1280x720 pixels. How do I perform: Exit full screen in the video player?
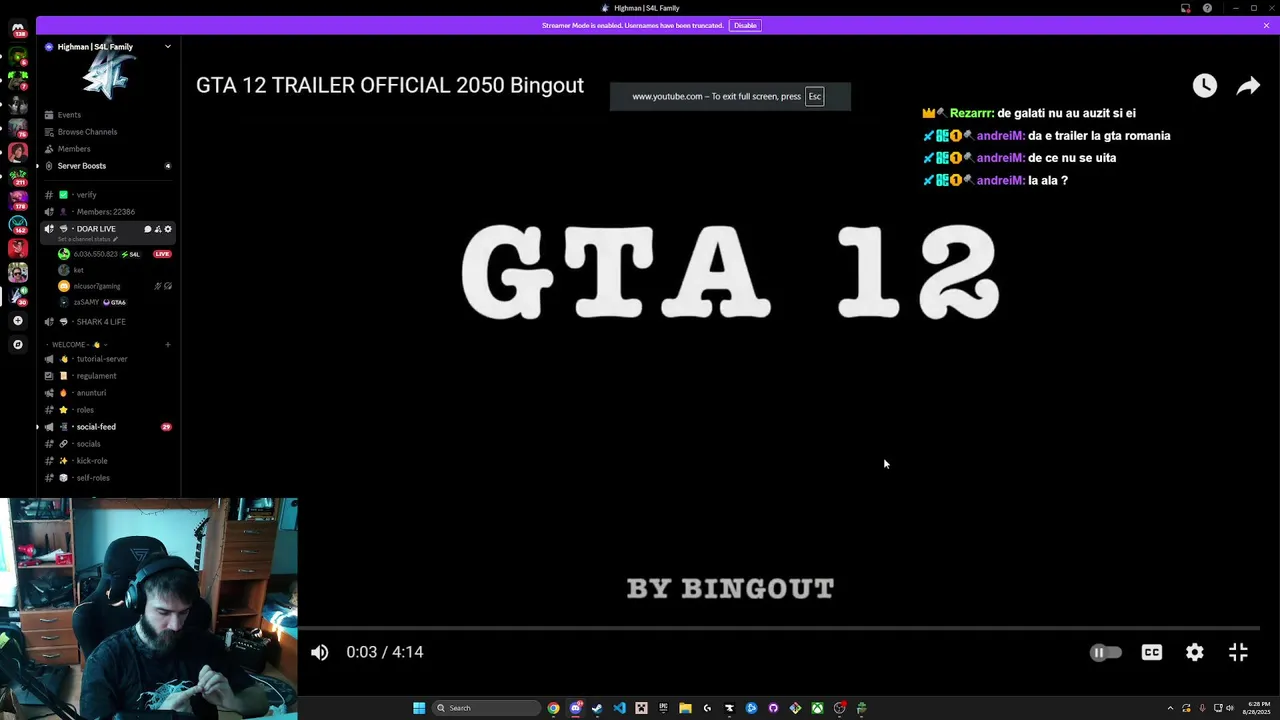coord(1238,652)
